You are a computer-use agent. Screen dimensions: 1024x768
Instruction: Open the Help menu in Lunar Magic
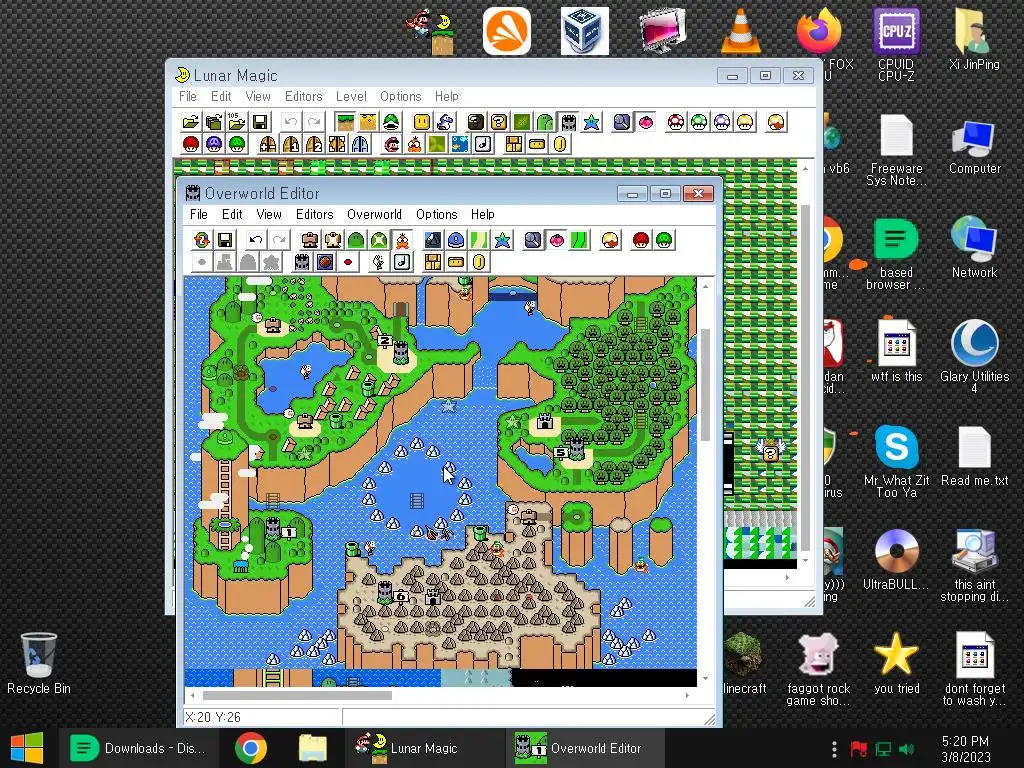coord(447,96)
